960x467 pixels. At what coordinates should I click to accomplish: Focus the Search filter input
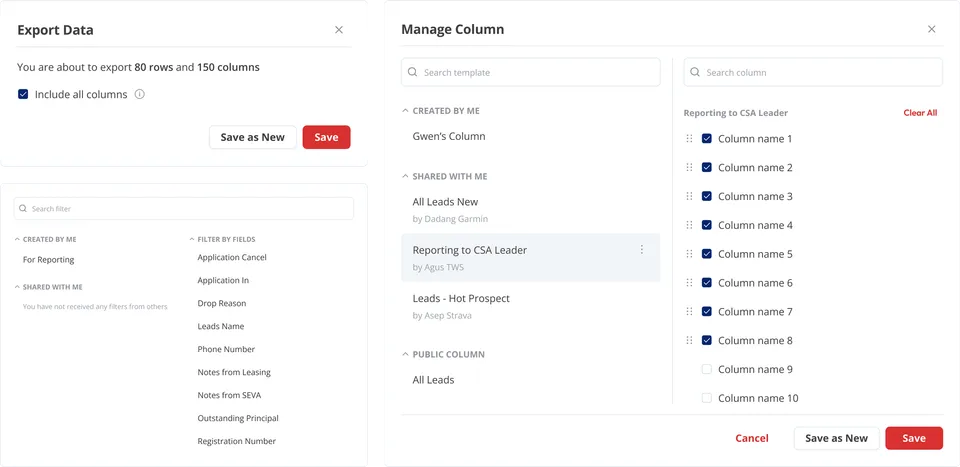184,209
